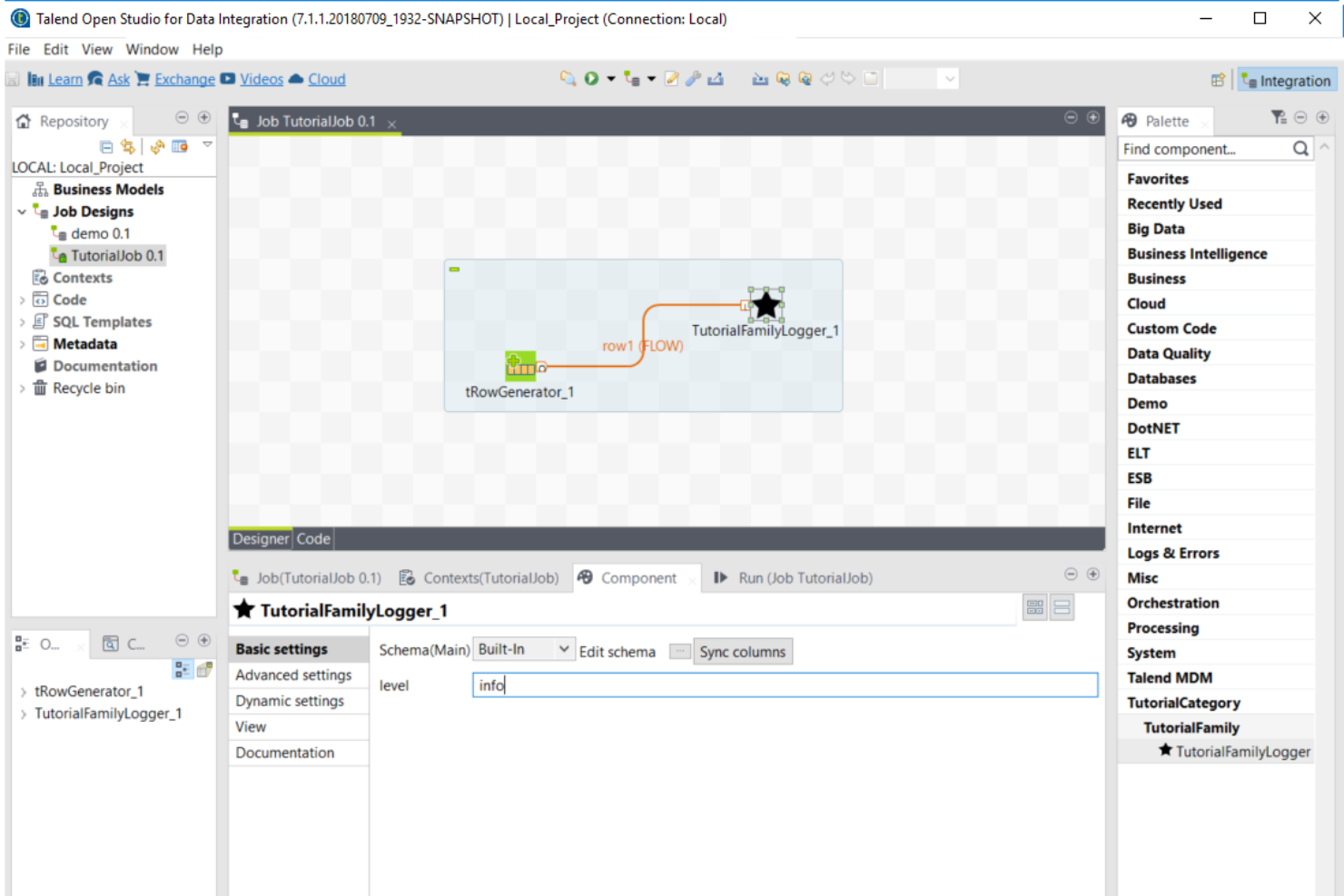The height and width of the screenshot is (896, 1344).
Task: Expand the Metadata tree node
Action: tap(22, 344)
